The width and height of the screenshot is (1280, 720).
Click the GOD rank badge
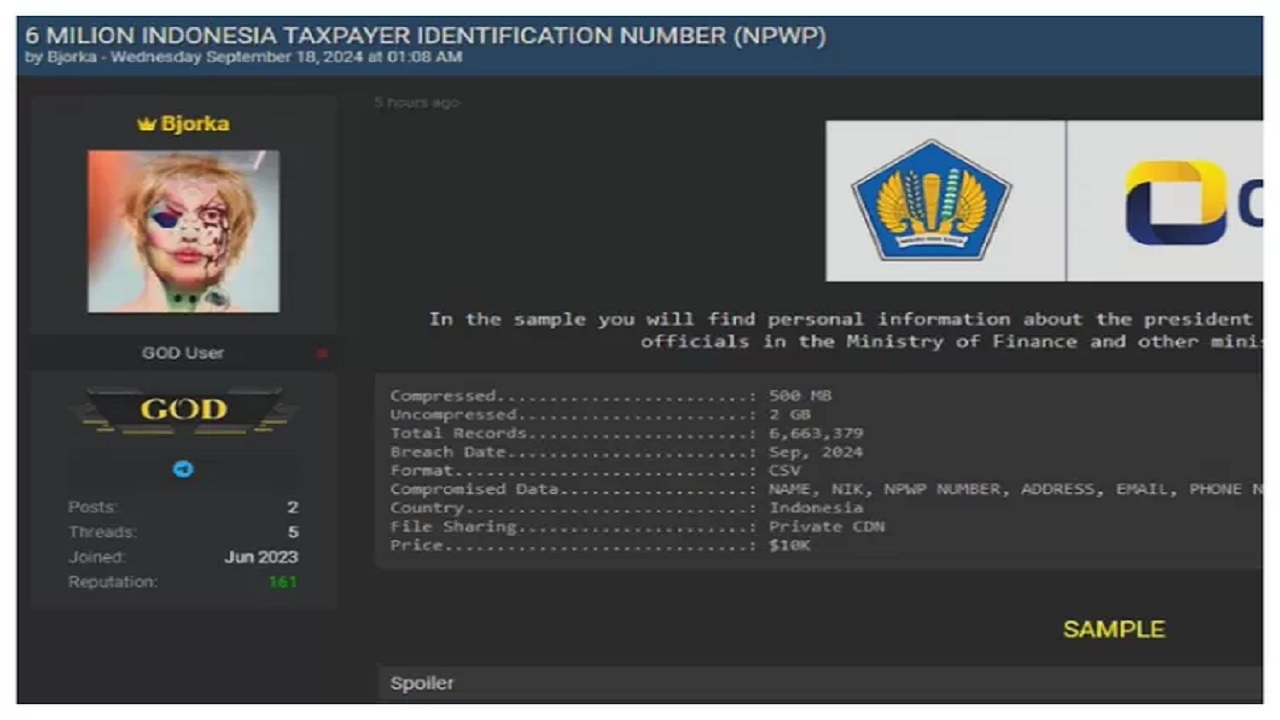(x=183, y=410)
